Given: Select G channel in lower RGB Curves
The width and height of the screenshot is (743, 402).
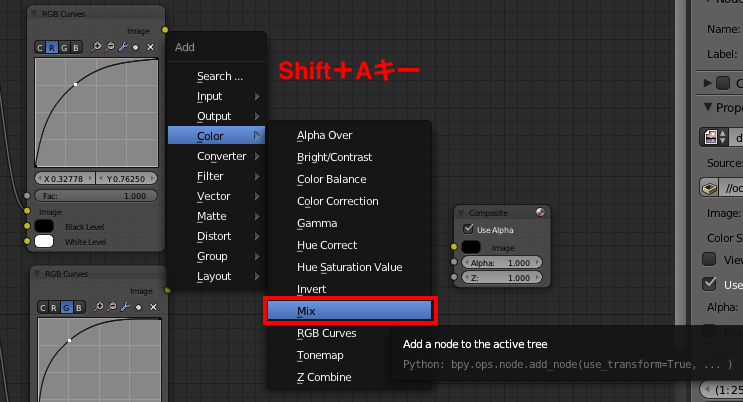Looking at the screenshot, I should pos(66,308).
